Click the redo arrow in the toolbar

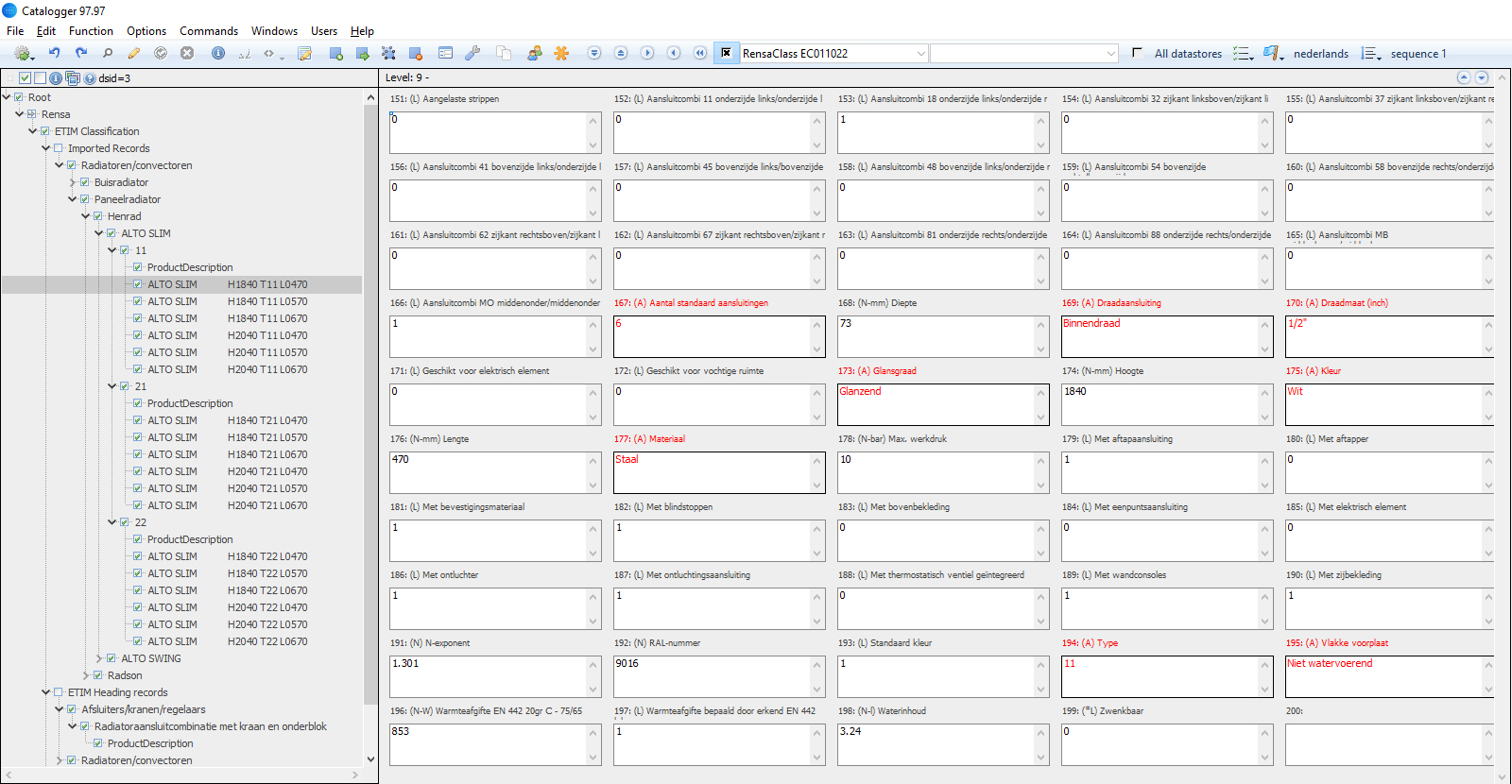(x=81, y=54)
